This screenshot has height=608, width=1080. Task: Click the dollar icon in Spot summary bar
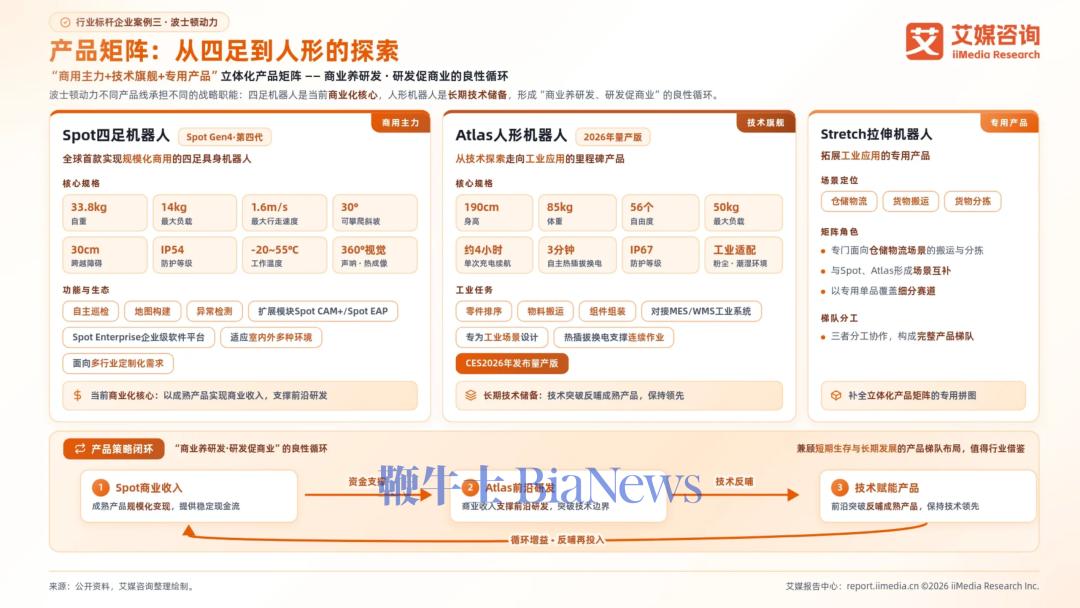point(77,395)
